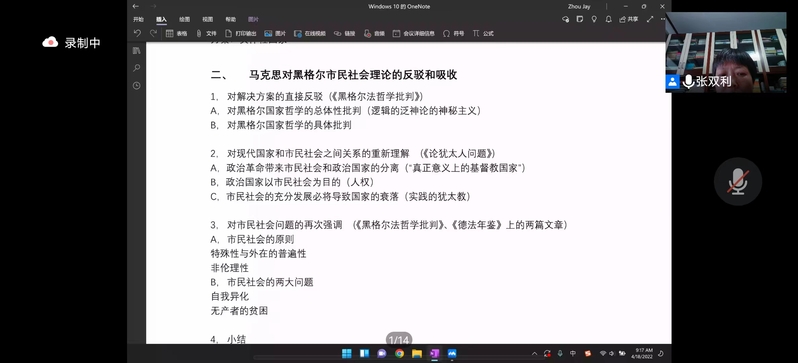Record audio with the 音频 icon

(x=374, y=34)
